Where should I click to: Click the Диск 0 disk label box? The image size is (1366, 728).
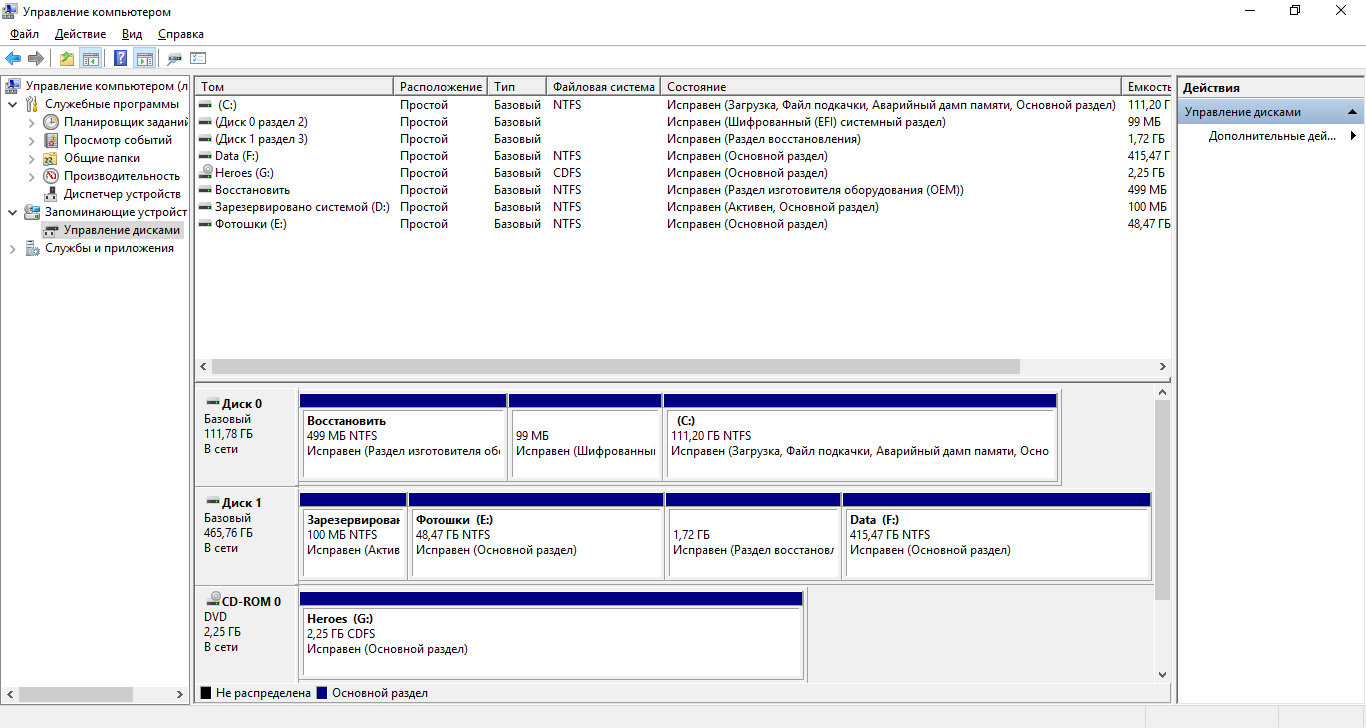(246, 436)
